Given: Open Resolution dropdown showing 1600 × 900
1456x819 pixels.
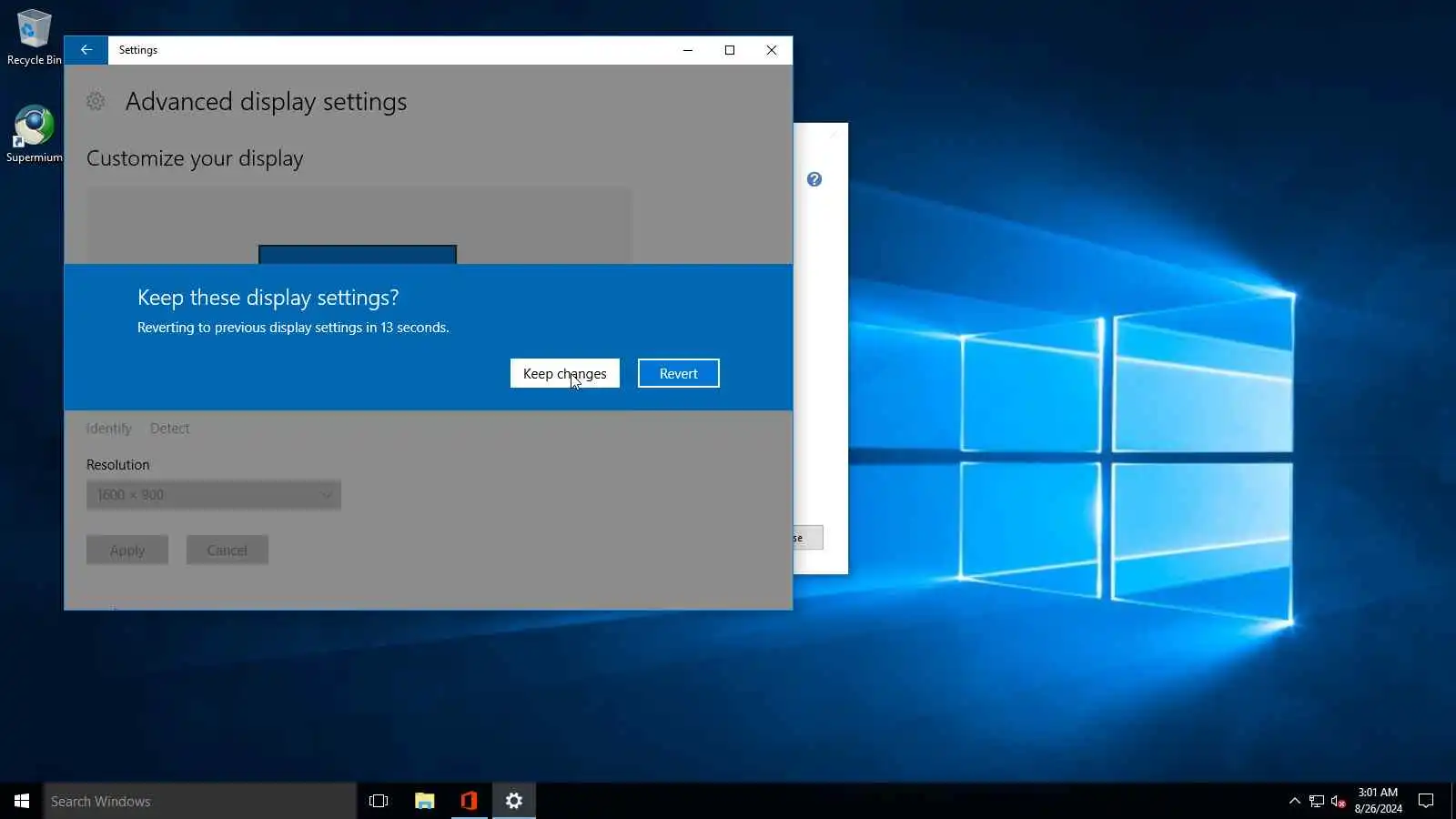Looking at the screenshot, I should pos(214,495).
